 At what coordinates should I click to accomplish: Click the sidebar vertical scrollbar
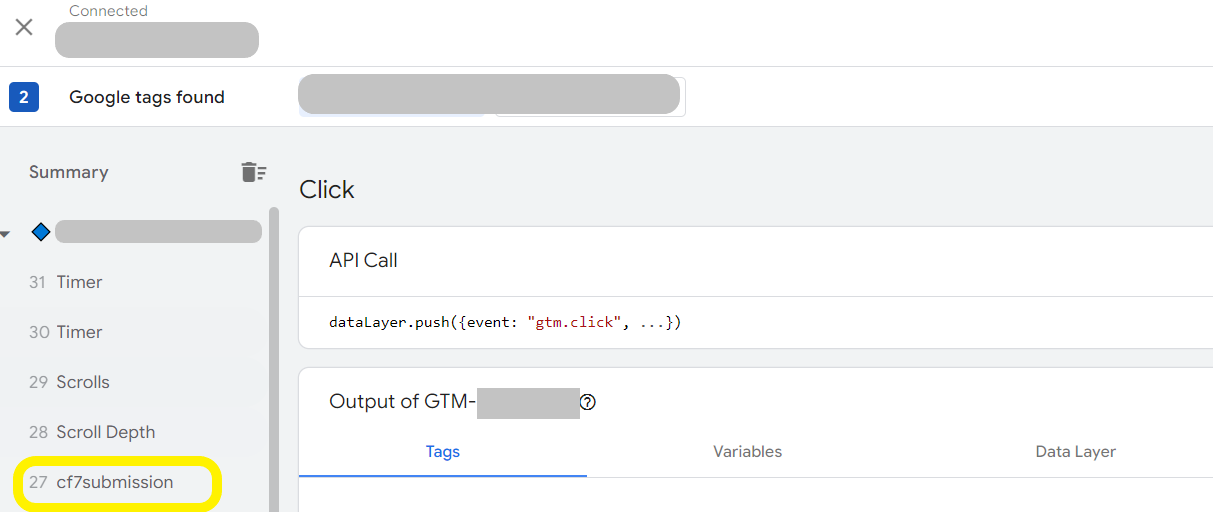coord(274,360)
